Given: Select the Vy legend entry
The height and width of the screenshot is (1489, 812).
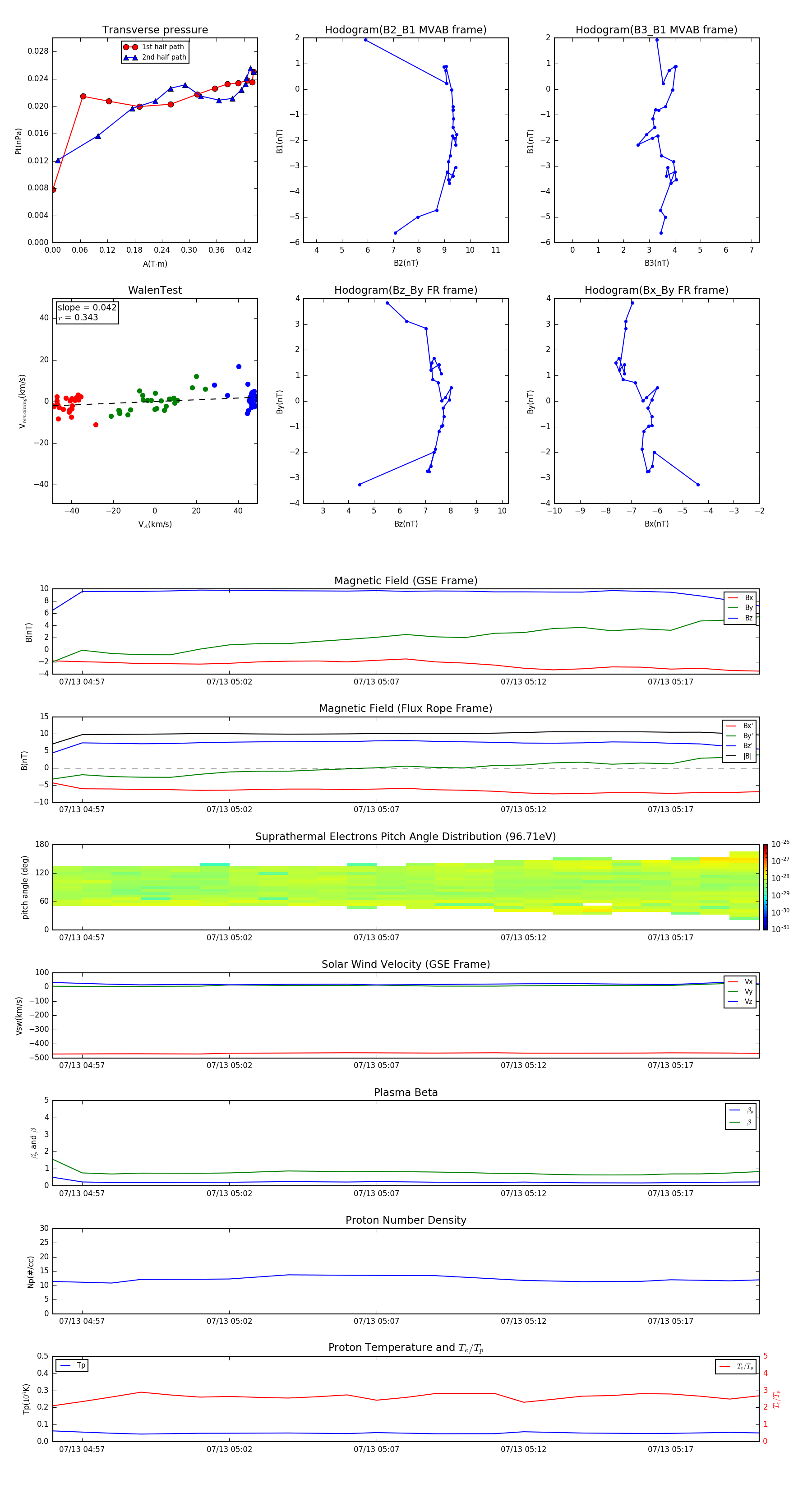Looking at the screenshot, I should point(740,991).
